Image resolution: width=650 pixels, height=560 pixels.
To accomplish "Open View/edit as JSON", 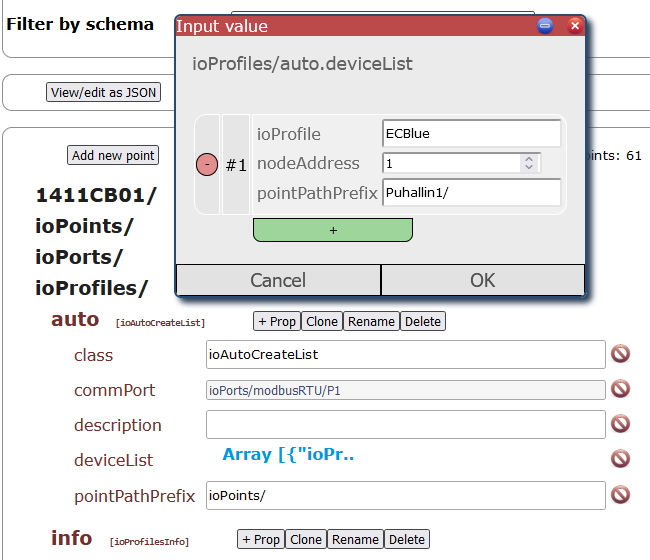I will pos(104,92).
